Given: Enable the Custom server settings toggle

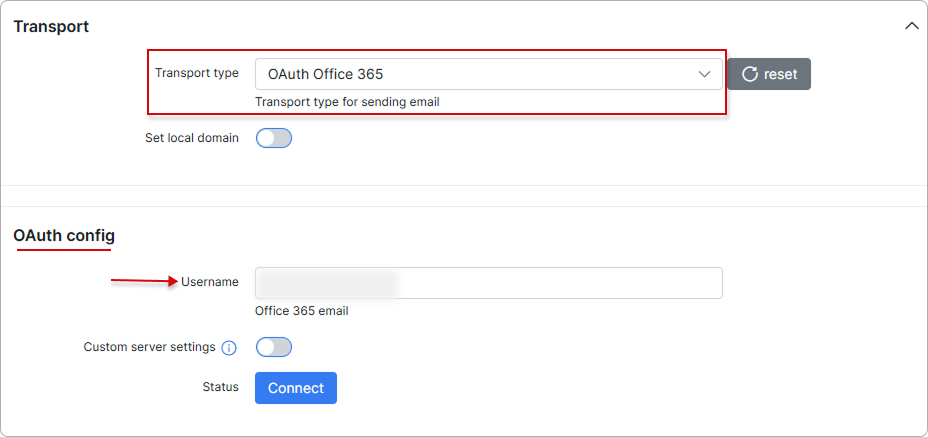Looking at the screenshot, I should 273,347.
